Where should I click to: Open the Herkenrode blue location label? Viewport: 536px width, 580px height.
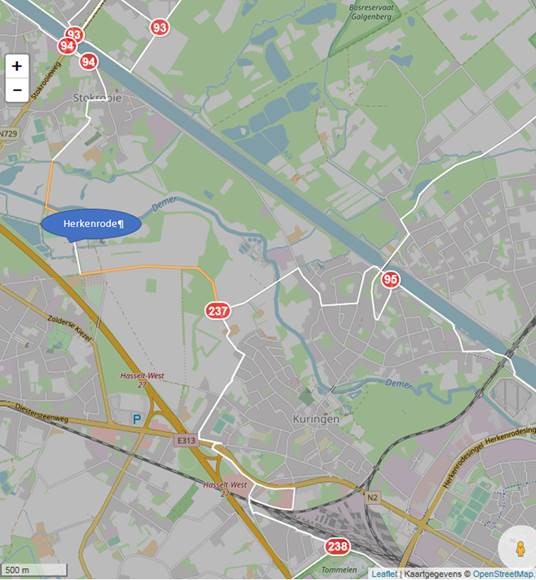[x=91, y=224]
